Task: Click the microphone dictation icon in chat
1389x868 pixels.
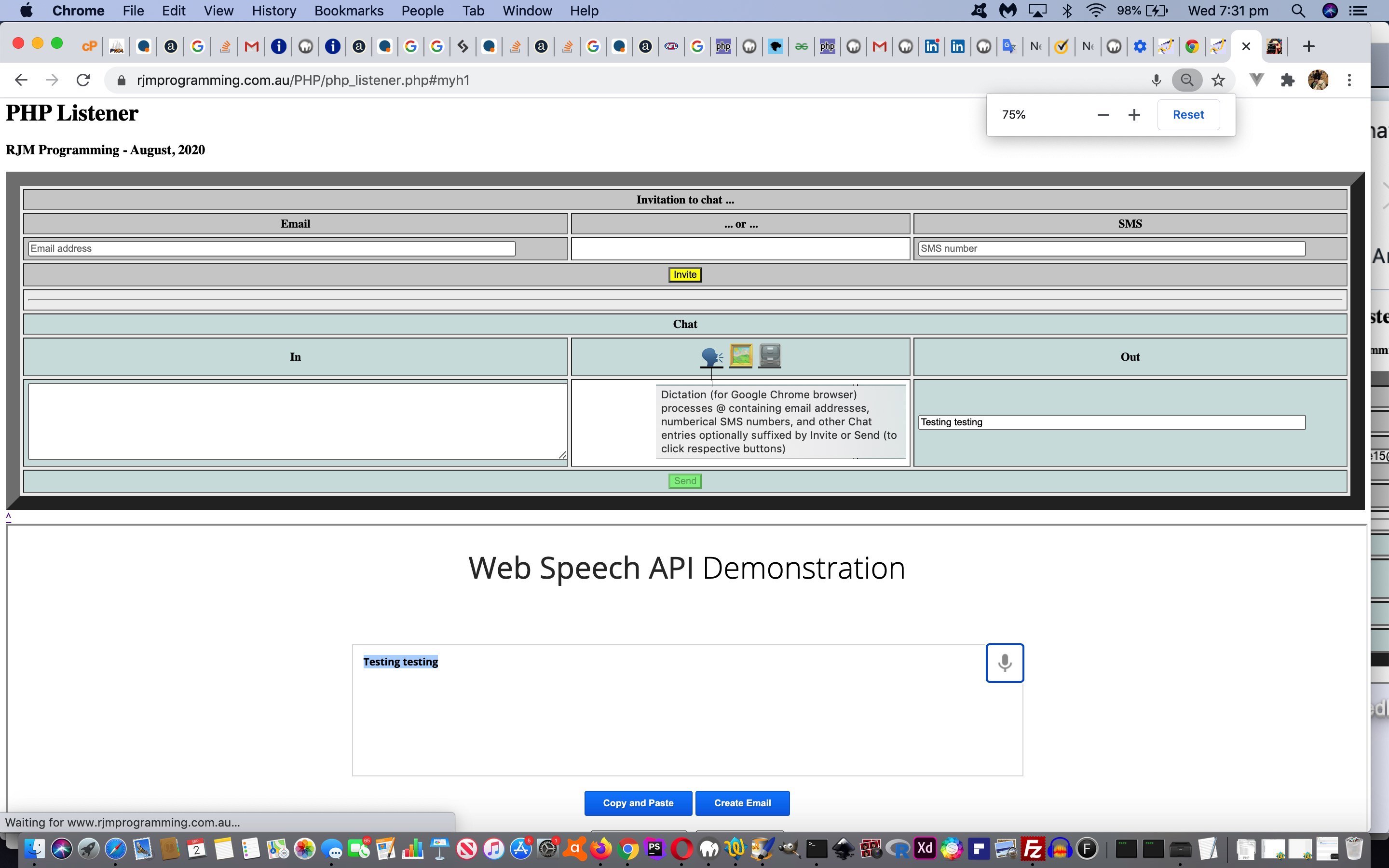Action: pyautogui.click(x=711, y=356)
